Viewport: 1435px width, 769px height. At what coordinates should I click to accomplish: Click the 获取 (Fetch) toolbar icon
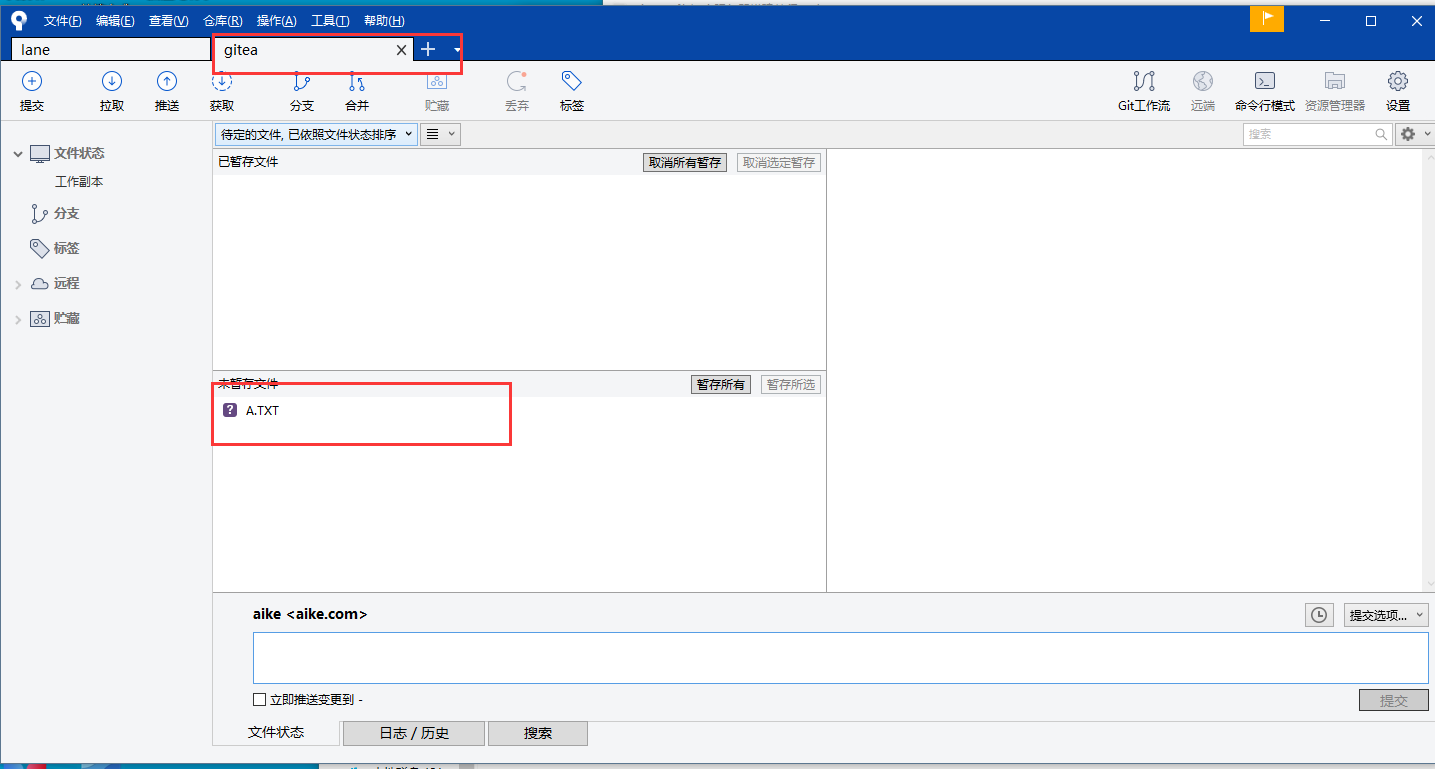[222, 82]
